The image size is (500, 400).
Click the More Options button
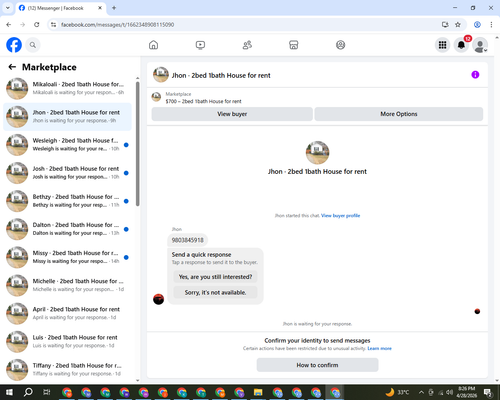pyautogui.click(x=399, y=114)
